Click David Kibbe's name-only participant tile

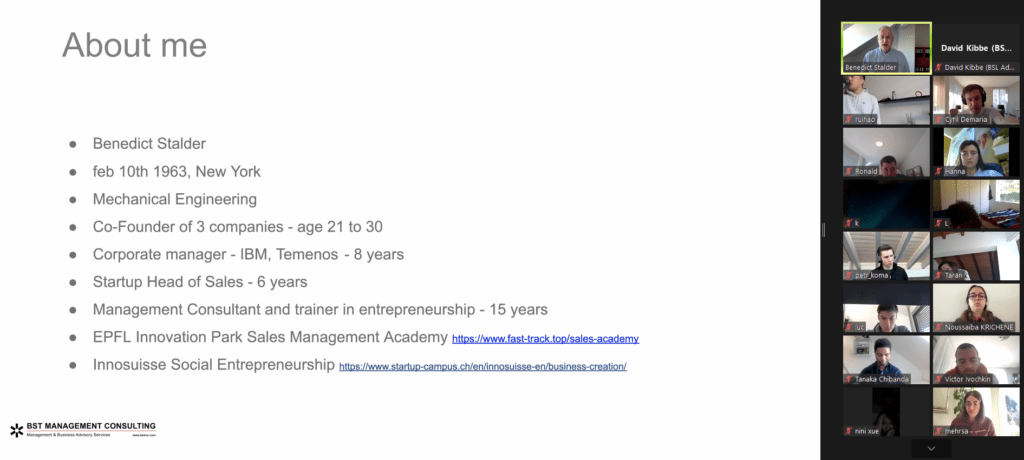(976, 45)
